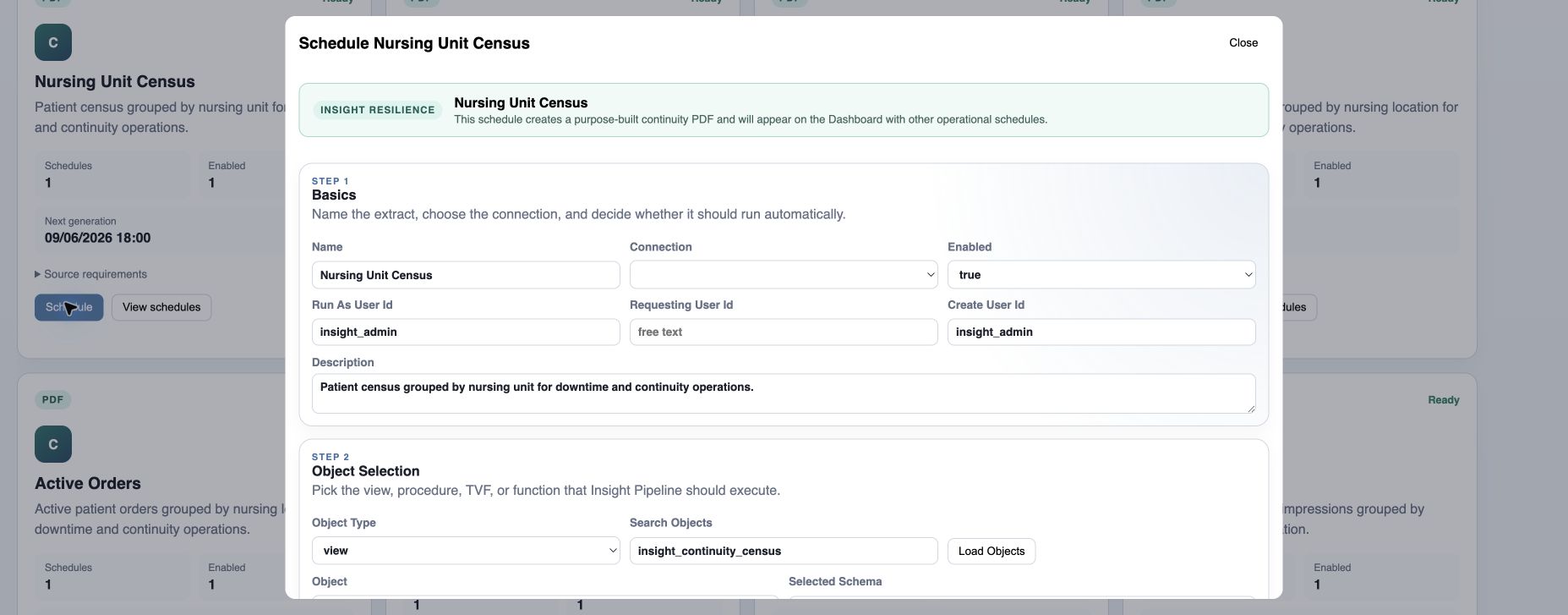The width and height of the screenshot is (1568, 615).
Task: Expand Source requirements on Nursing Unit Census card
Action: [90, 274]
